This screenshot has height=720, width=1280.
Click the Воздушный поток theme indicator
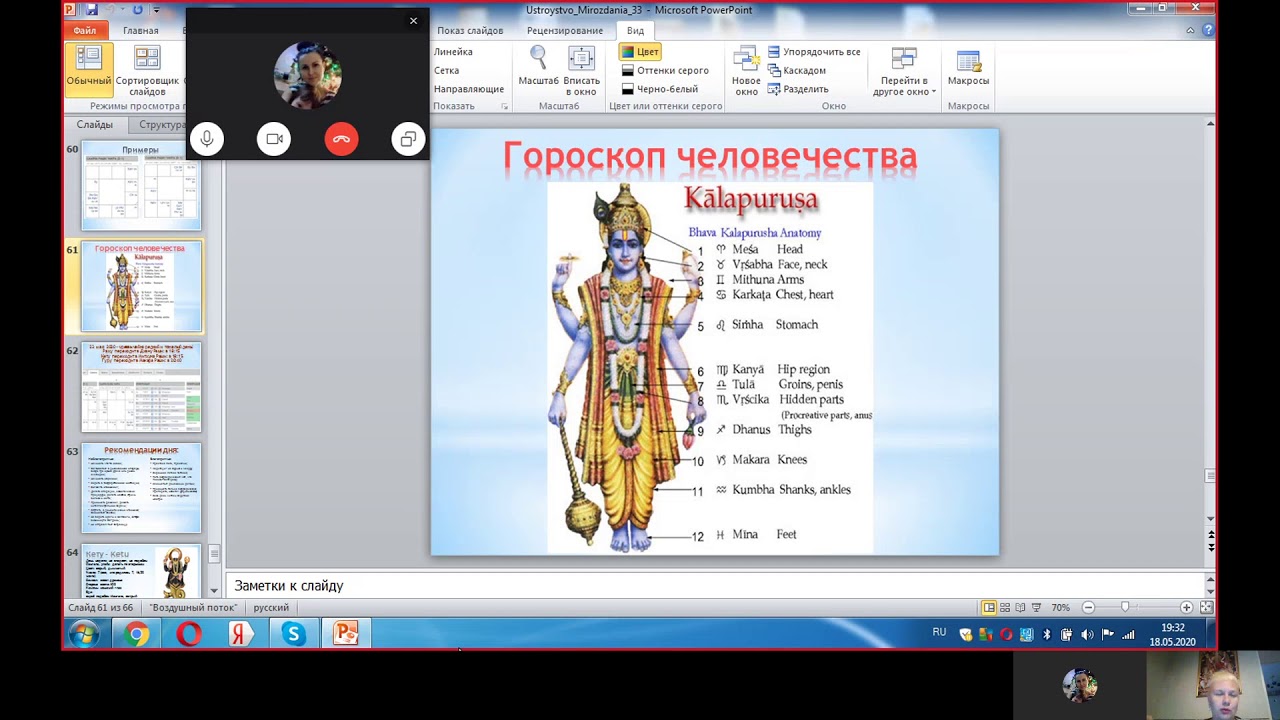[194, 607]
